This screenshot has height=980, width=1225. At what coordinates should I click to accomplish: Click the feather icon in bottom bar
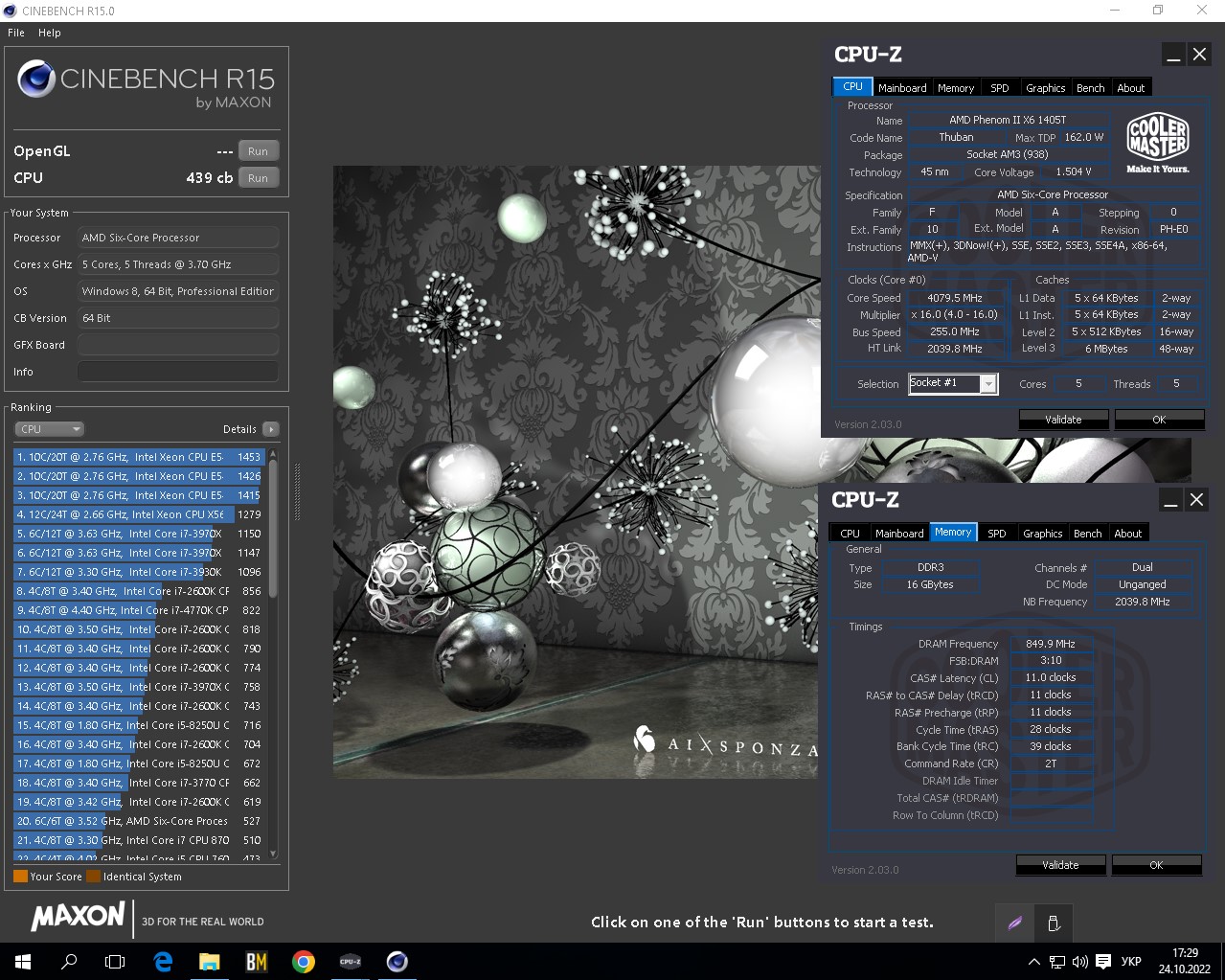[x=1015, y=923]
